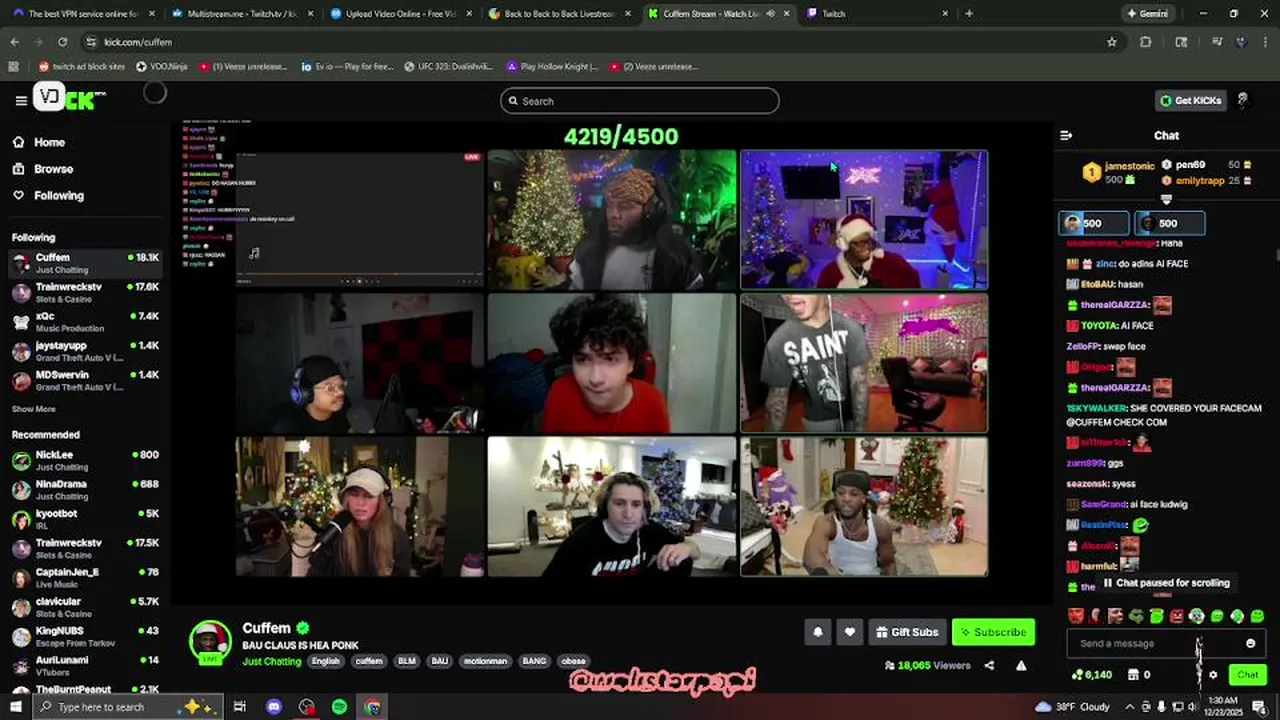
Task: Open the Gemini button in Chrome
Action: pyautogui.click(x=1146, y=14)
